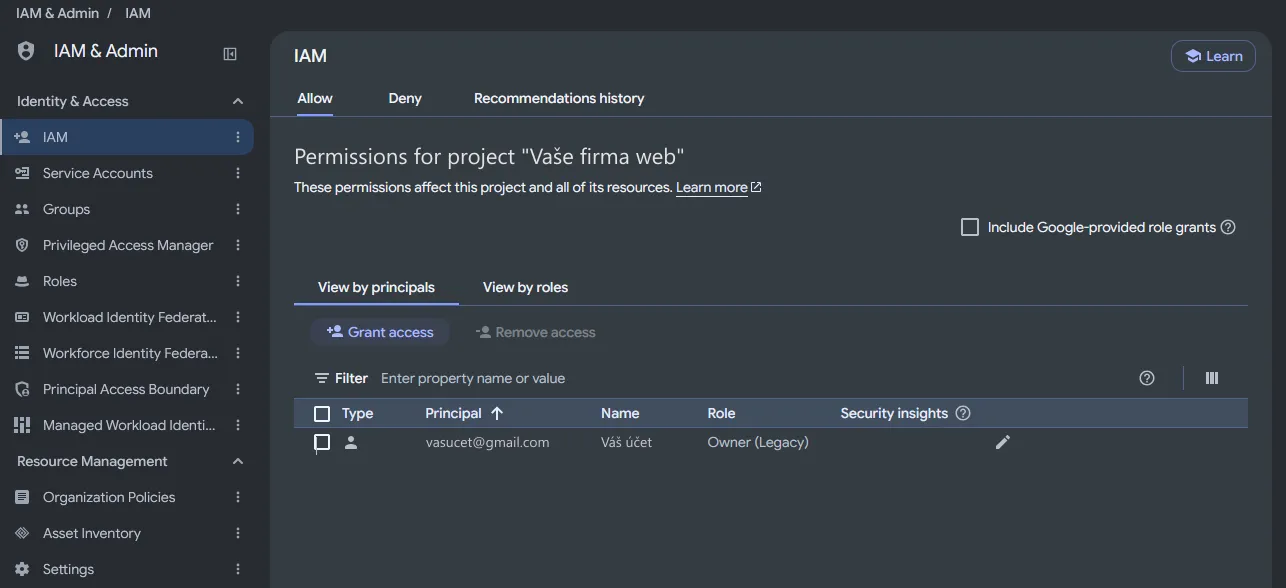Select the Allow tab
The image size is (1286, 588).
click(315, 98)
